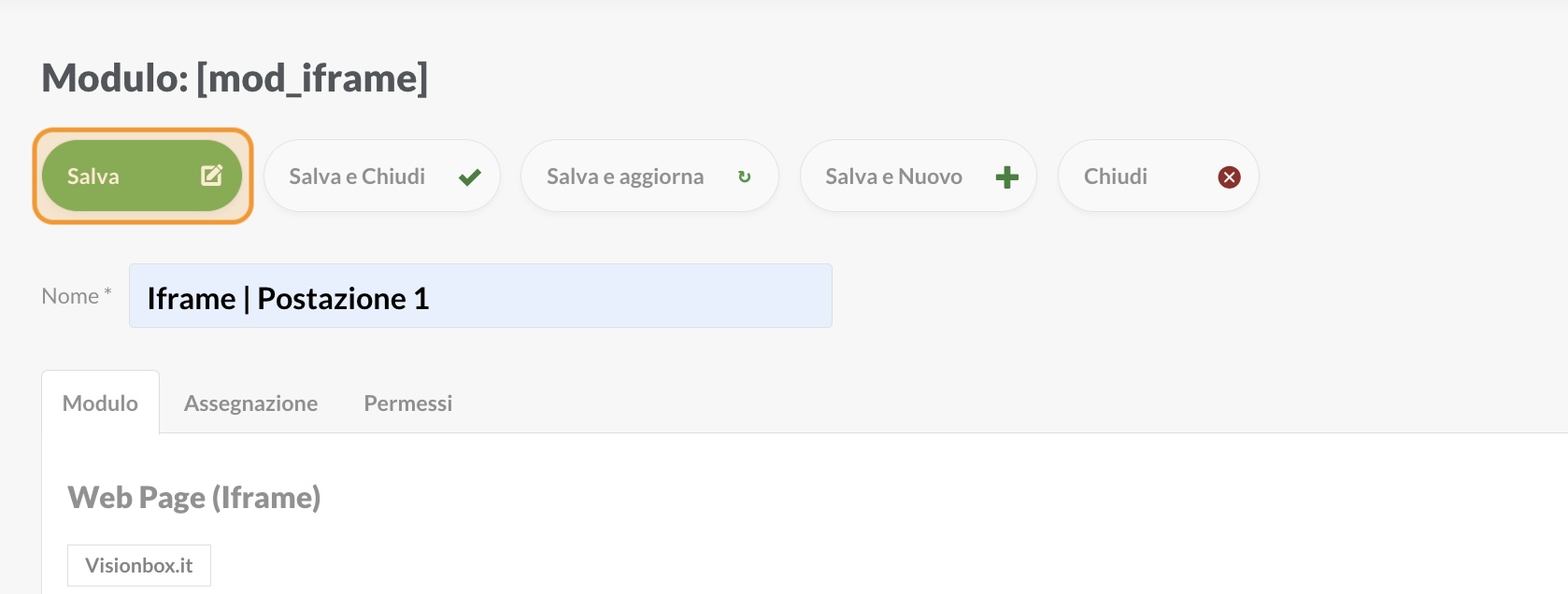
Task: Focus the Nome text field
Action: 480,296
